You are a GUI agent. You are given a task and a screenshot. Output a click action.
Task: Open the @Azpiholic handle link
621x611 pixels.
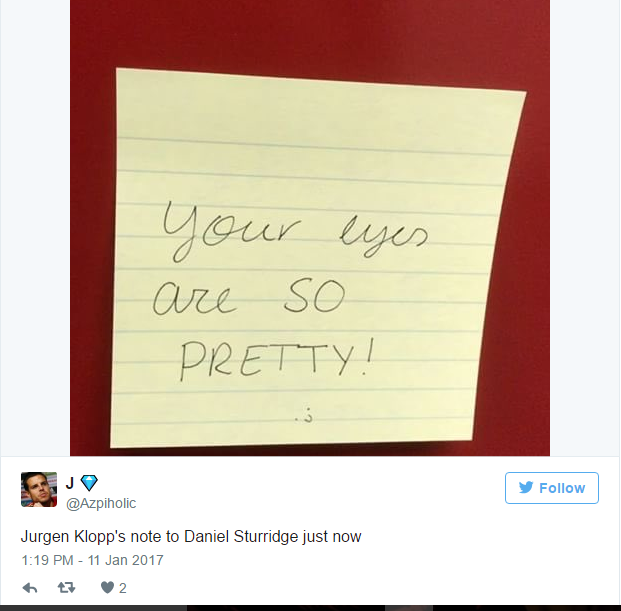101,503
